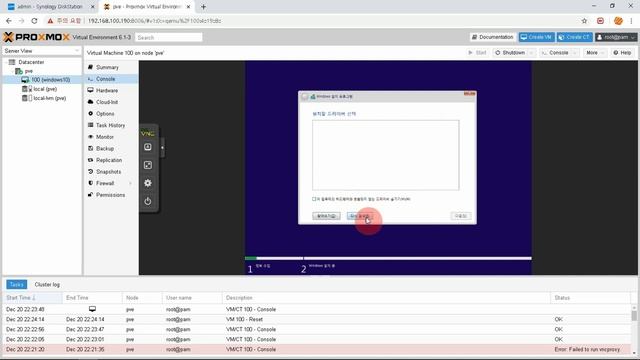Close the Windows setup dialog

(469, 94)
